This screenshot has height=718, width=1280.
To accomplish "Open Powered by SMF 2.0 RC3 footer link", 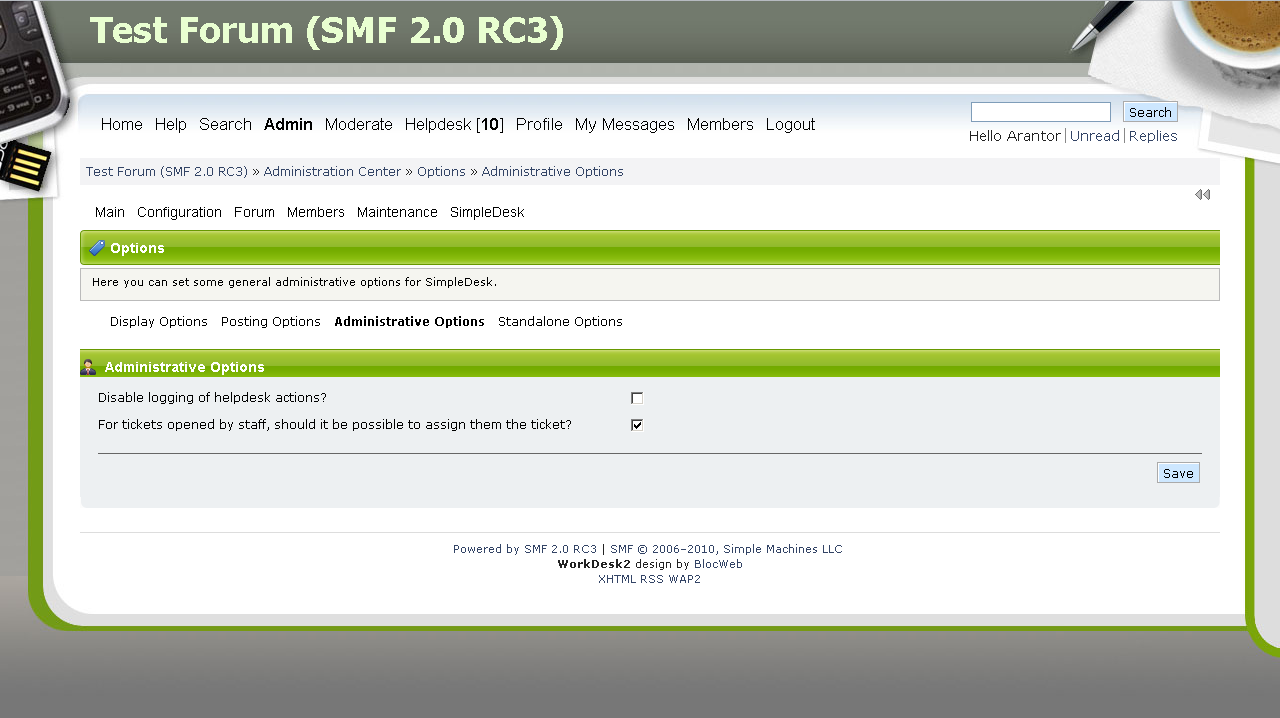I will tap(525, 549).
